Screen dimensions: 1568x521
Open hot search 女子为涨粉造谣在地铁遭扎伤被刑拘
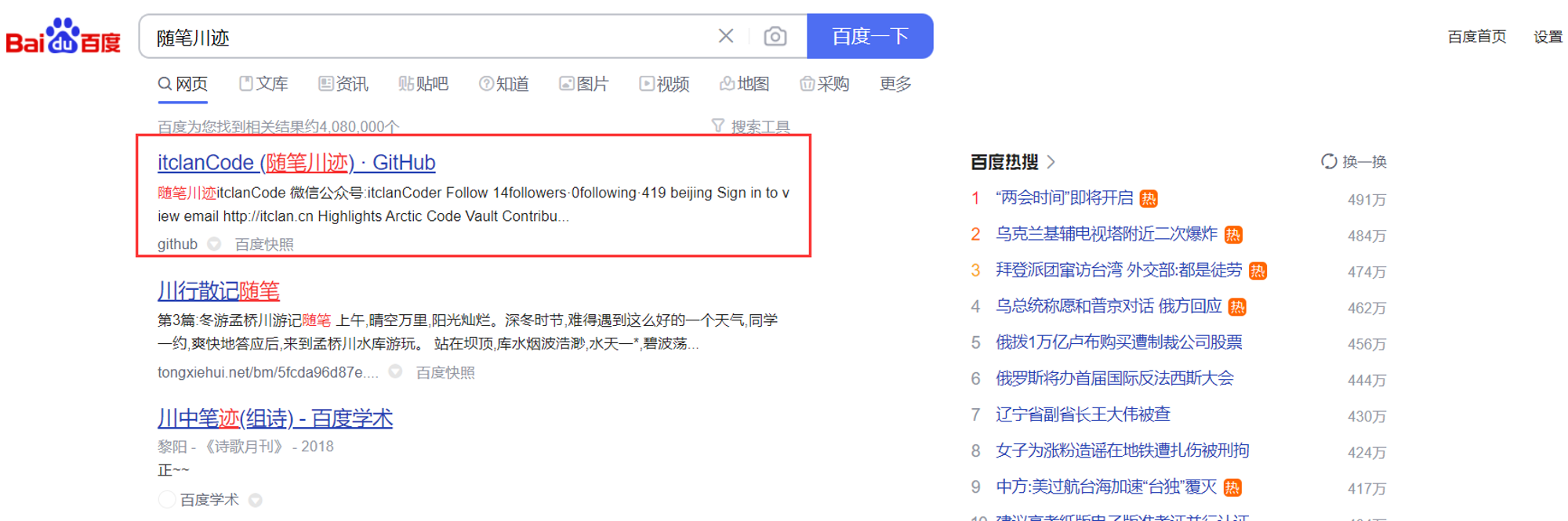point(1123,450)
